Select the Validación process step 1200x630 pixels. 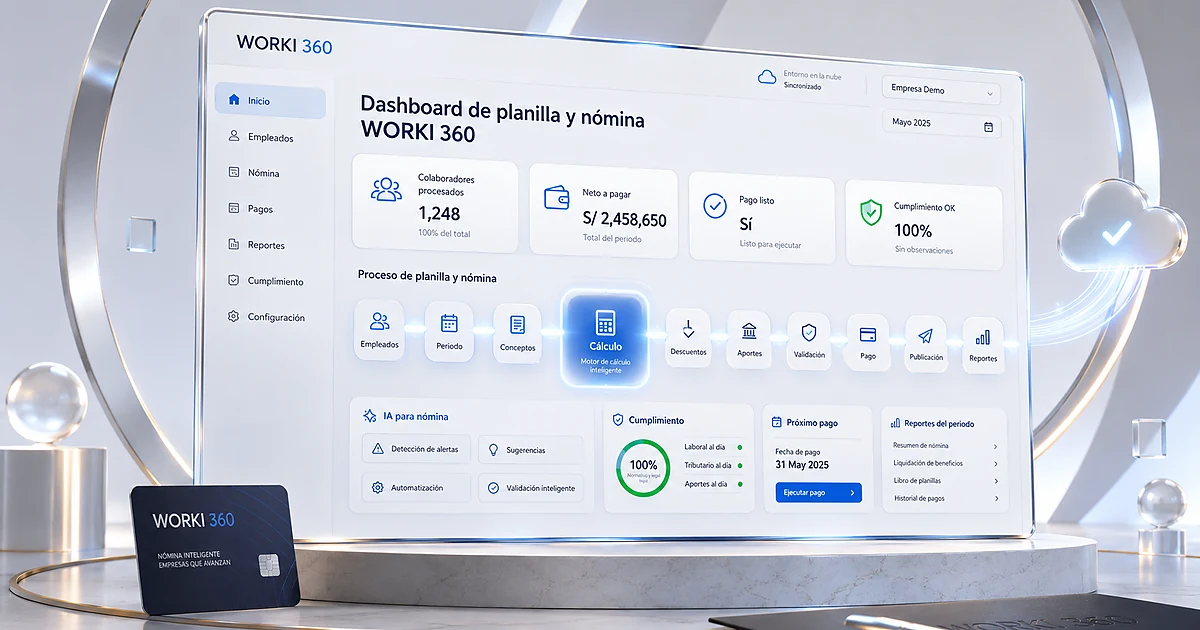(x=809, y=340)
